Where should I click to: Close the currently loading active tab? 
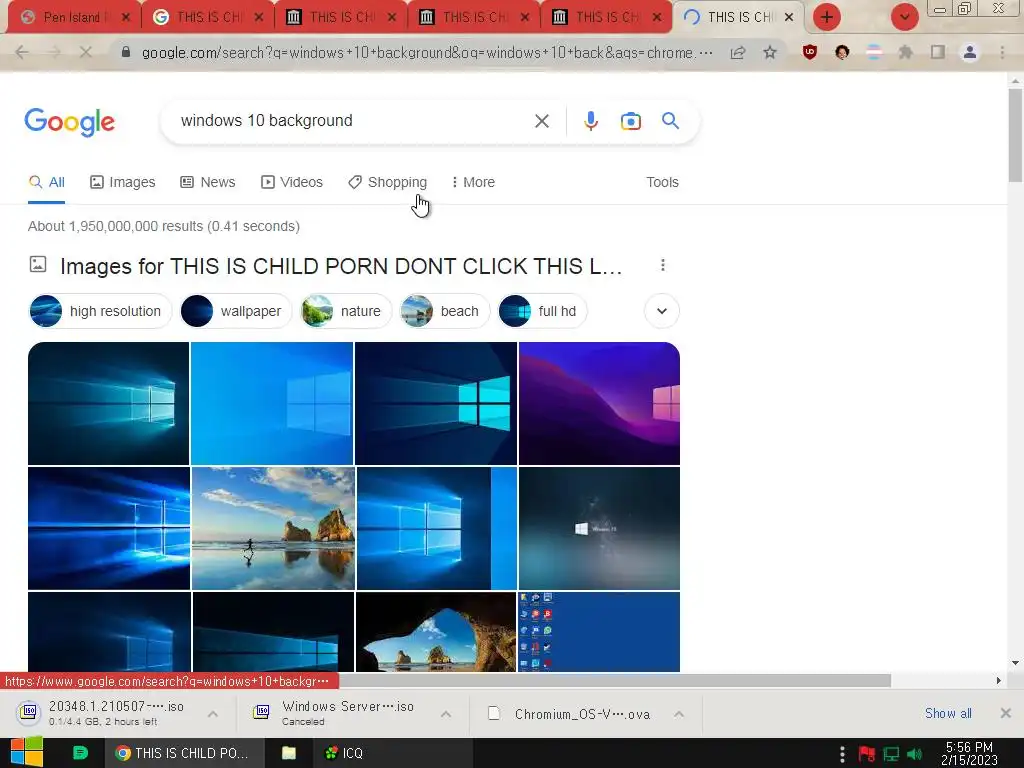coord(789,17)
